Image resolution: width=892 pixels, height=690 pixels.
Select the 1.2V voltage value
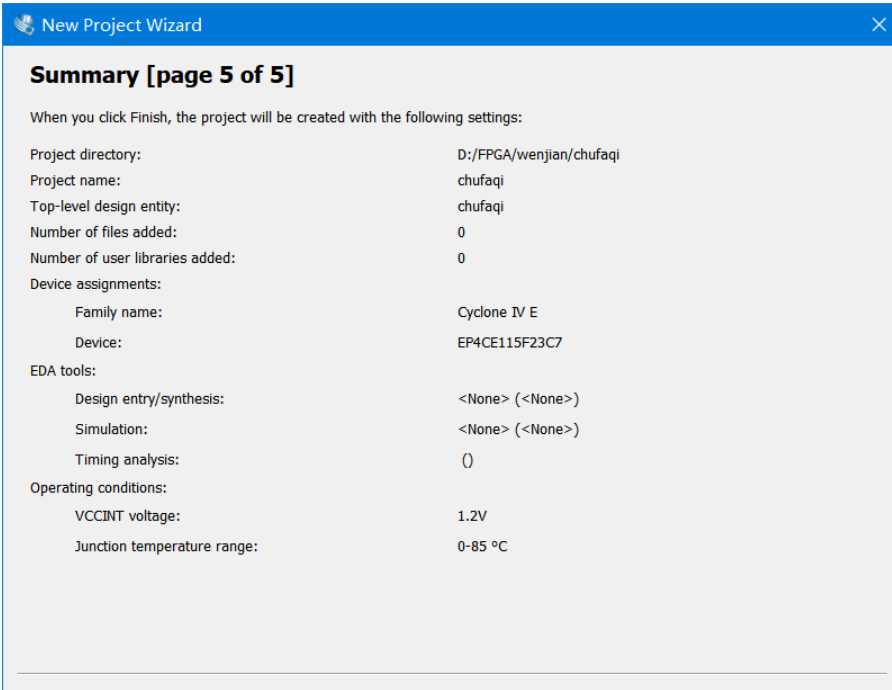(x=472, y=516)
